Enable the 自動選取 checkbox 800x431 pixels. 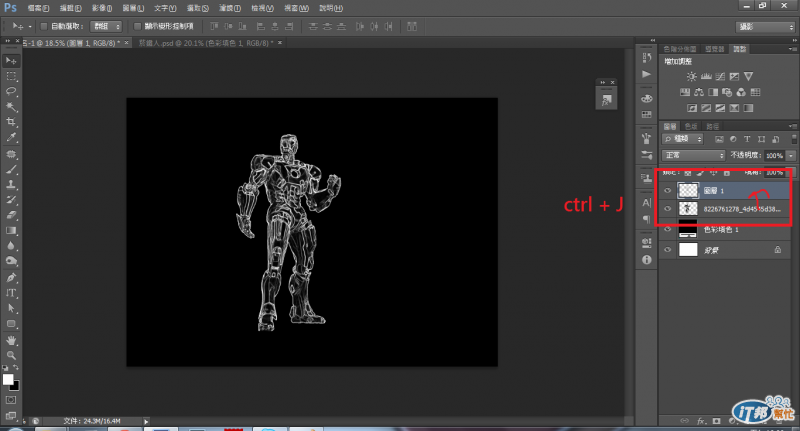tap(43, 26)
